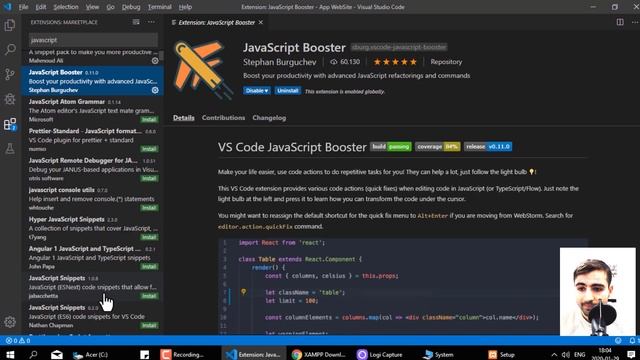Click gear icon on Mahmoud Ali snippet pack
Image resolution: width=640 pixels, height=360 pixels.
pyautogui.click(x=155, y=60)
